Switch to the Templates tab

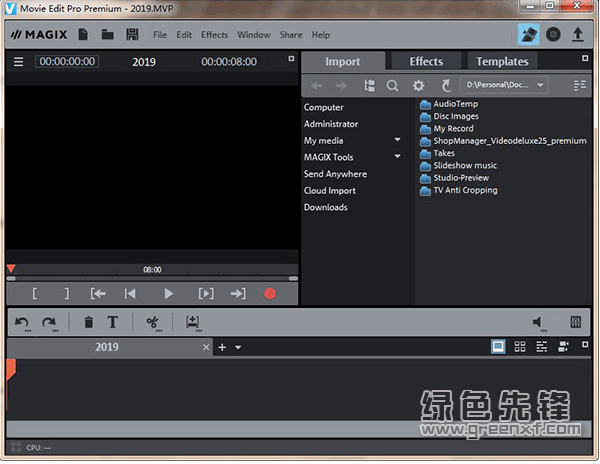point(502,62)
